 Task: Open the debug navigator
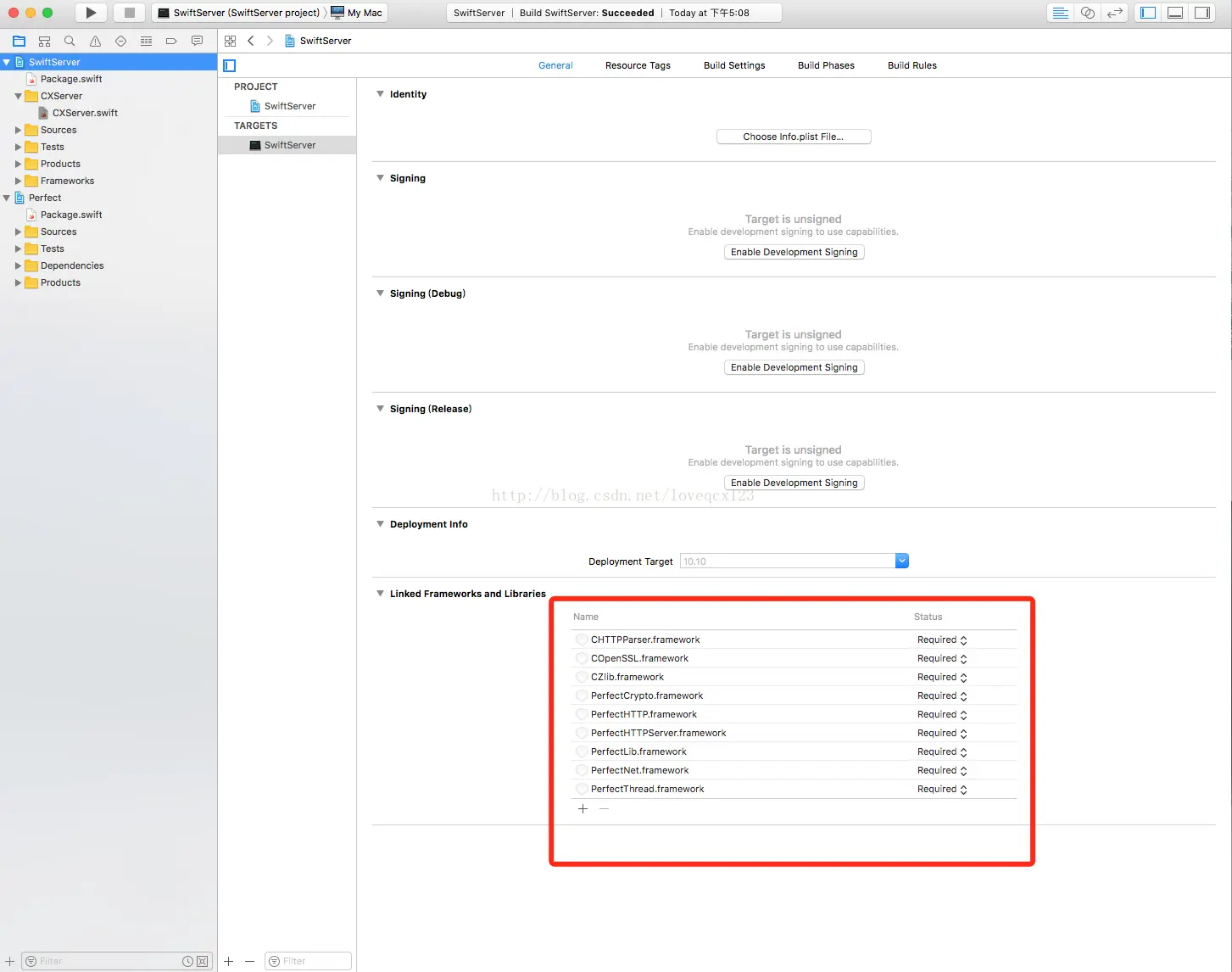pos(146,41)
